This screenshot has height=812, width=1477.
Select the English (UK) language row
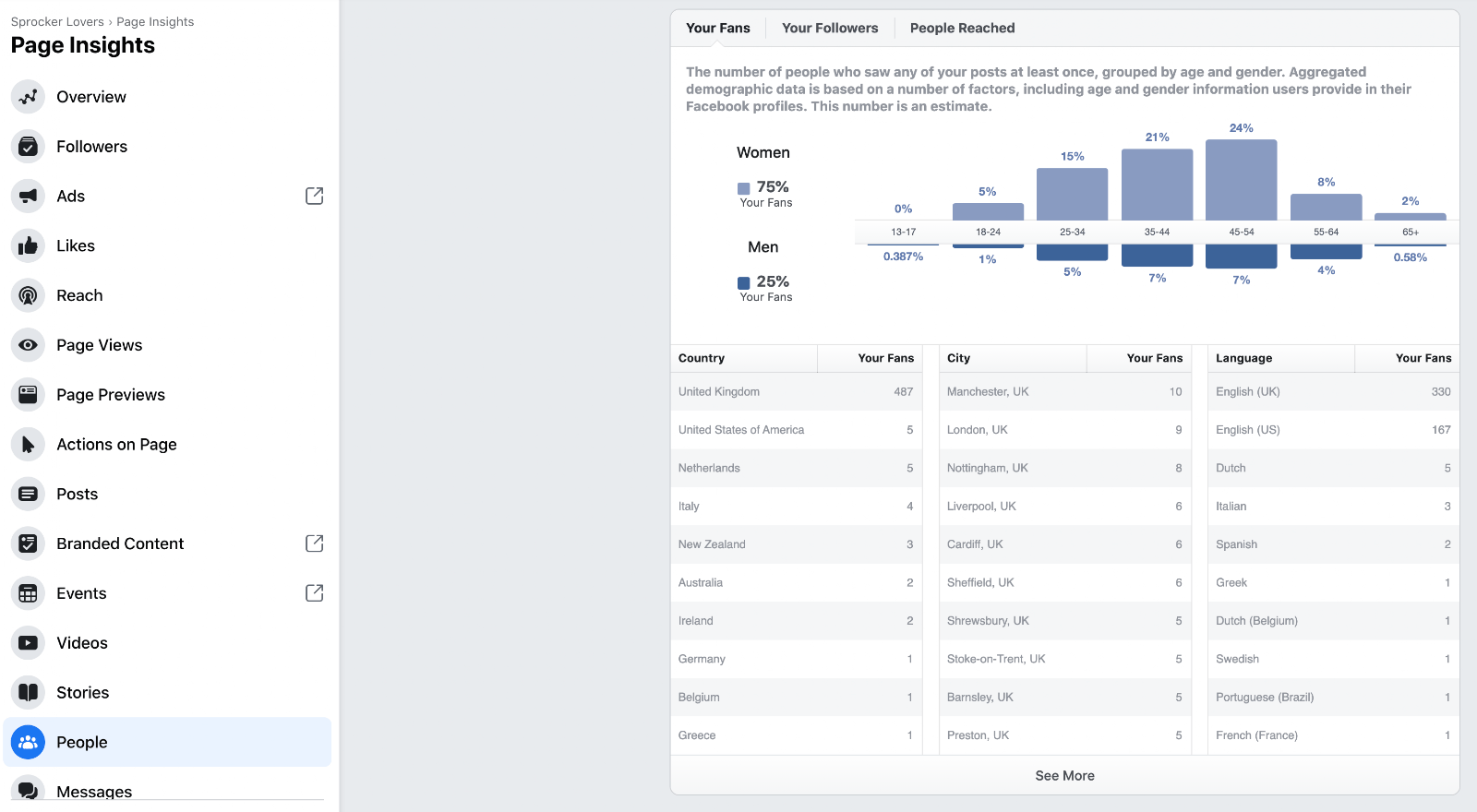pos(1333,391)
